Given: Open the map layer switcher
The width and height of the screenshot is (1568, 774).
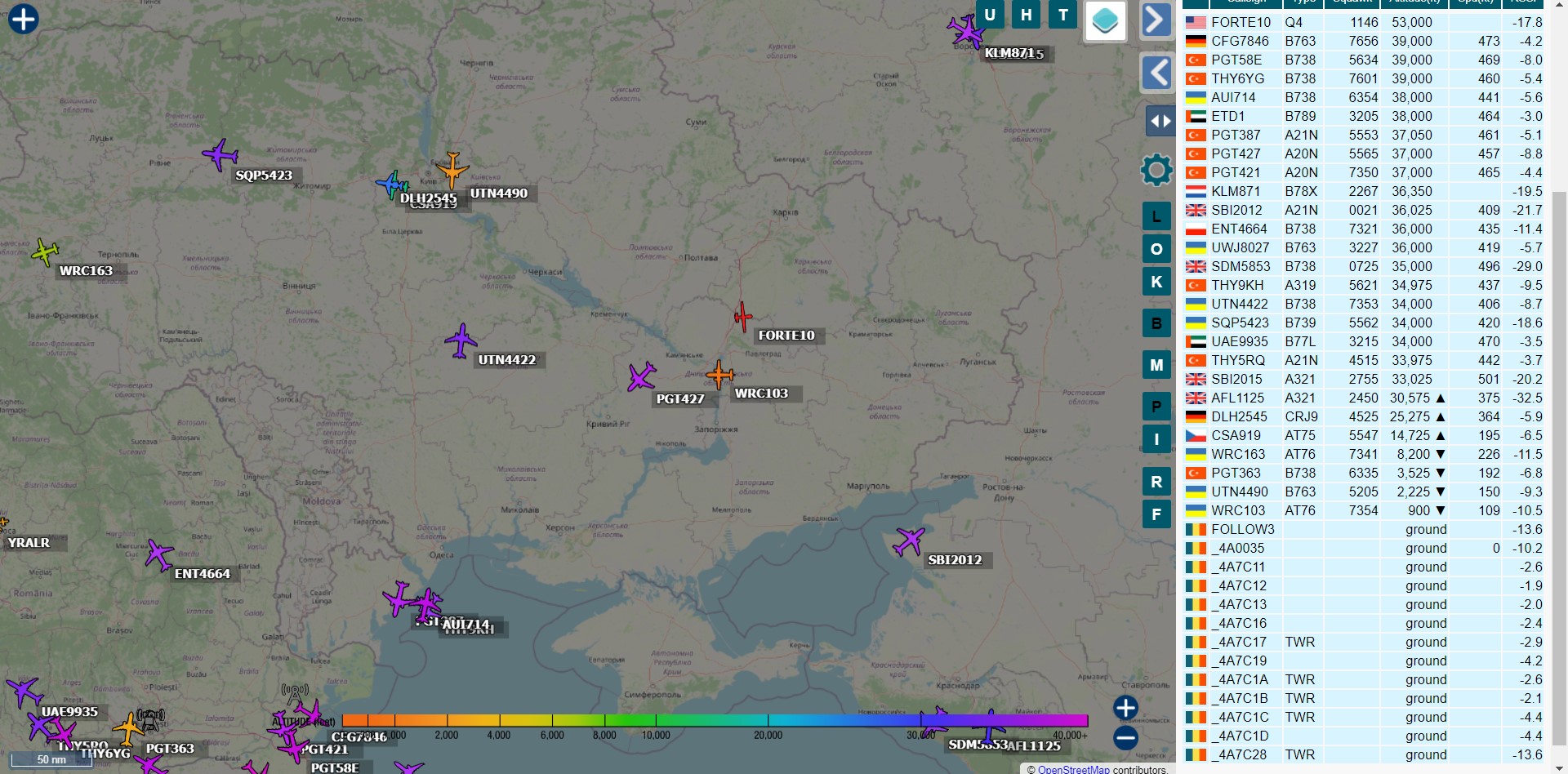Looking at the screenshot, I should [1105, 20].
